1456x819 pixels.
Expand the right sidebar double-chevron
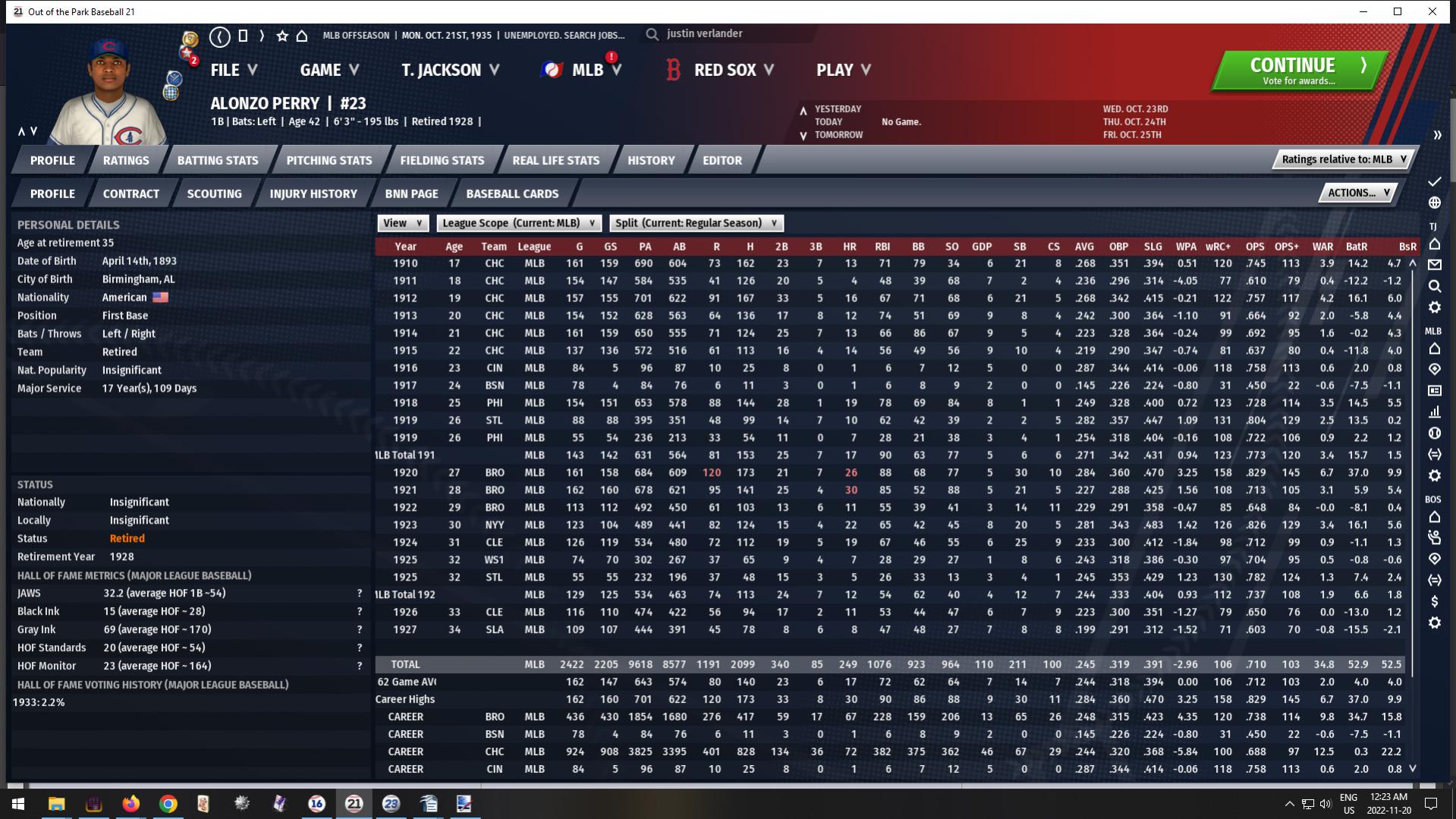click(x=1437, y=135)
